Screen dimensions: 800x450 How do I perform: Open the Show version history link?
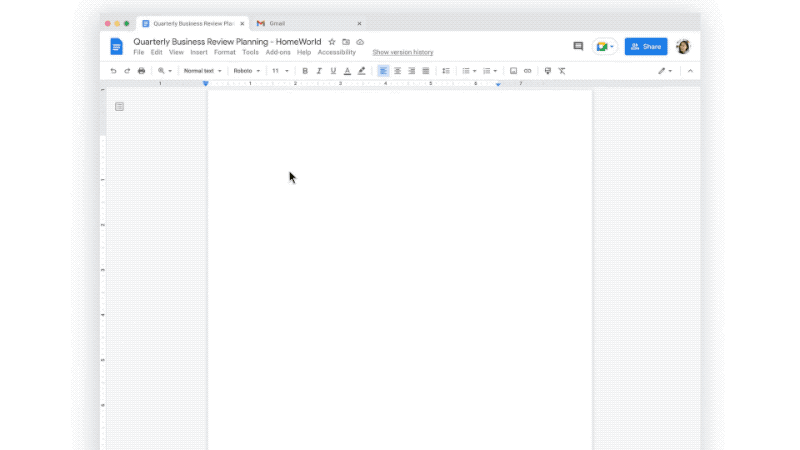tap(402, 52)
